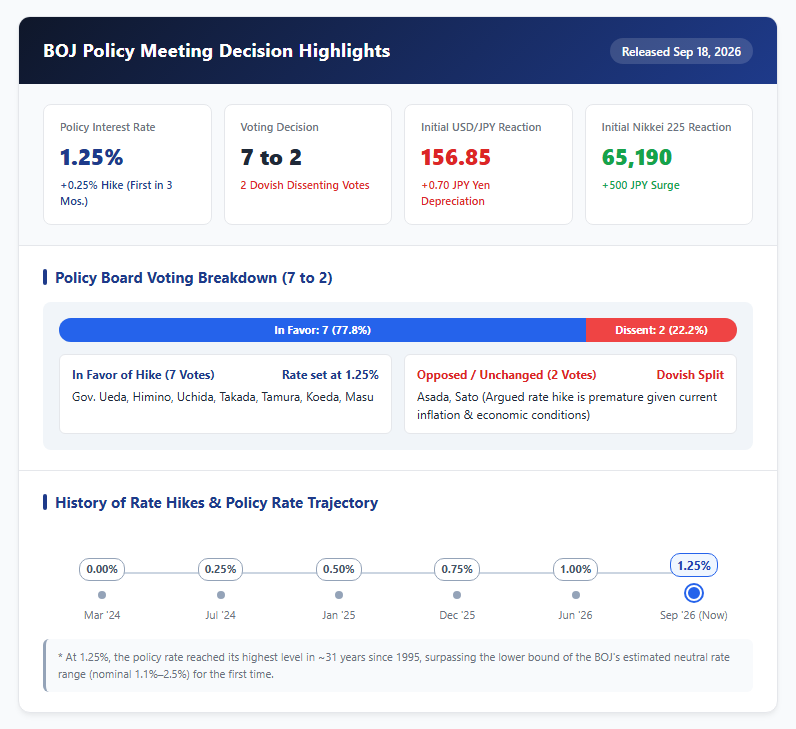This screenshot has width=796, height=729.
Task: Click the Released Sep 18, 2026 badge
Action: pos(681,51)
